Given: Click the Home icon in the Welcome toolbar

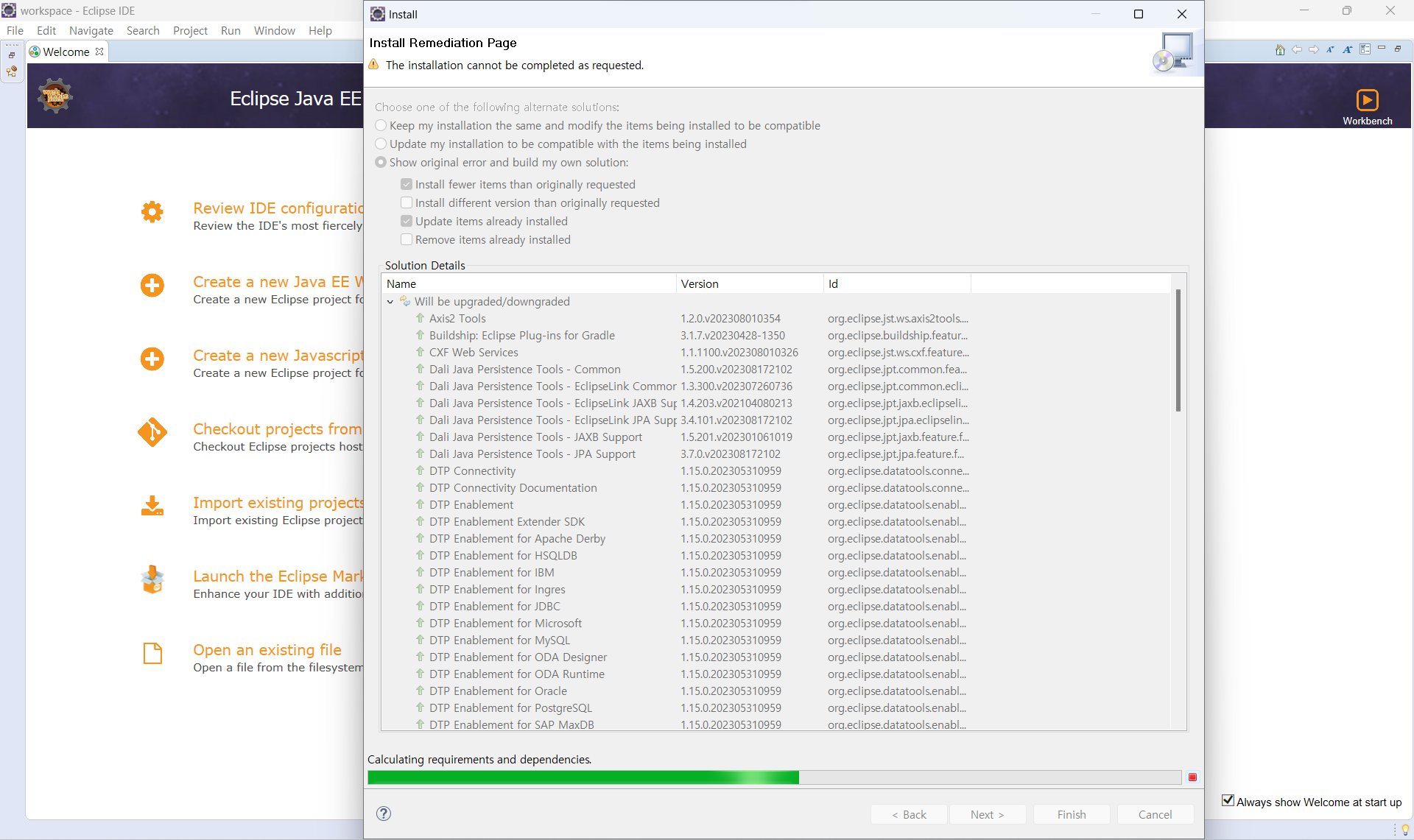Looking at the screenshot, I should (x=1280, y=49).
